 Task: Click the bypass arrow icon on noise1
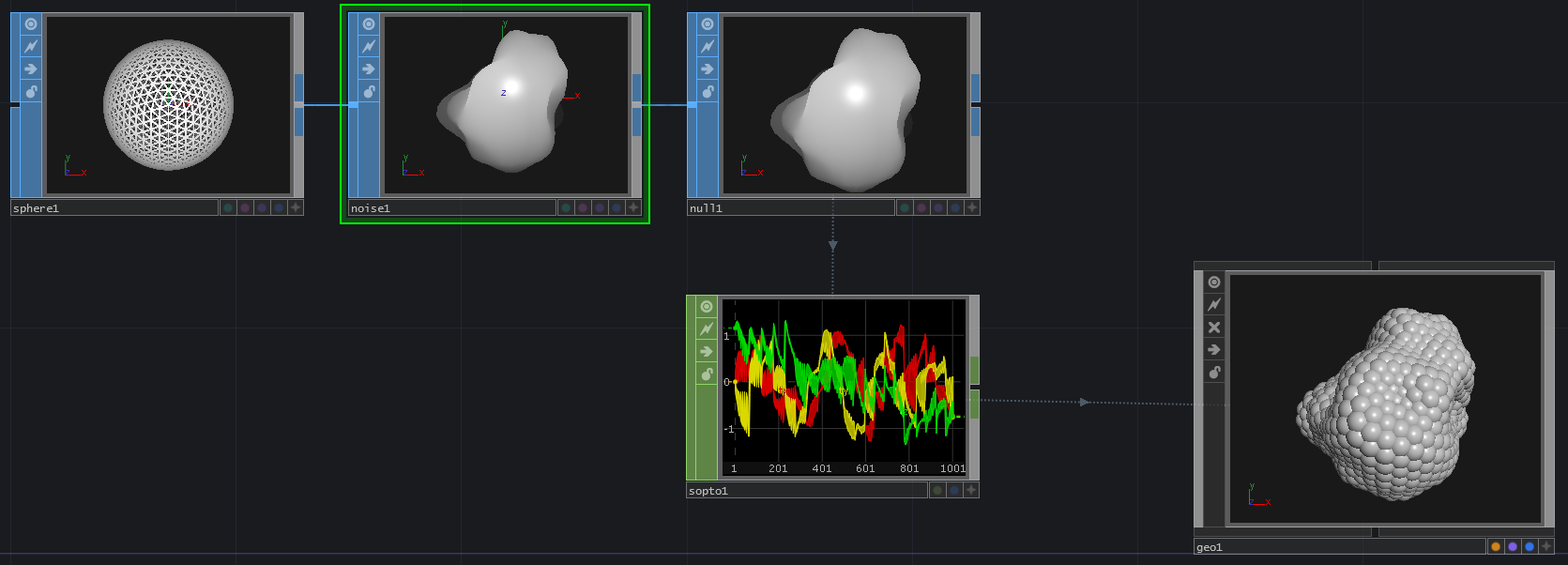[369, 69]
